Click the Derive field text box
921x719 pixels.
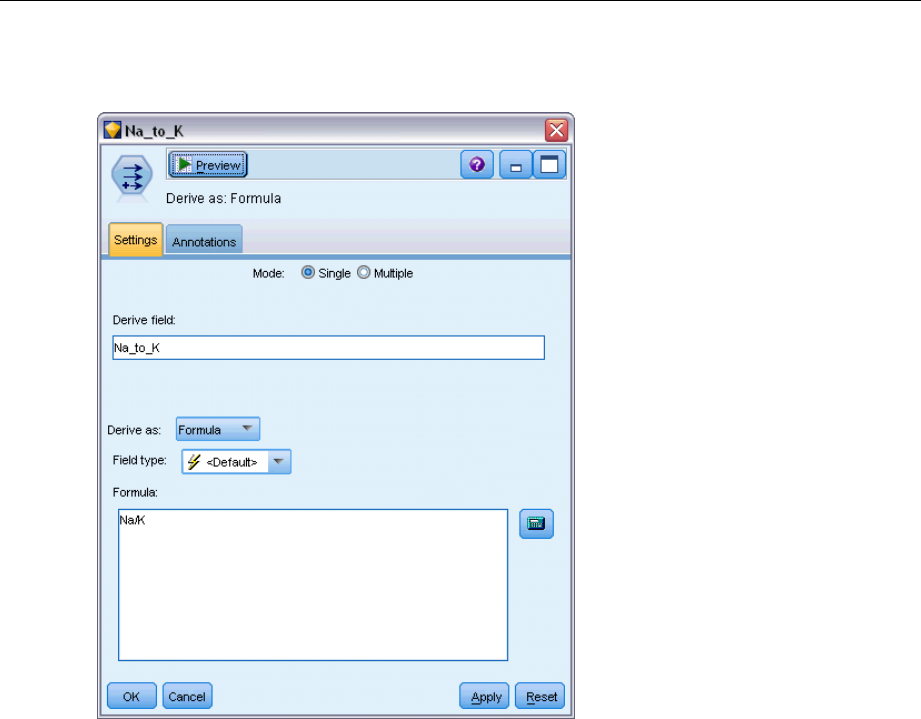click(328, 348)
